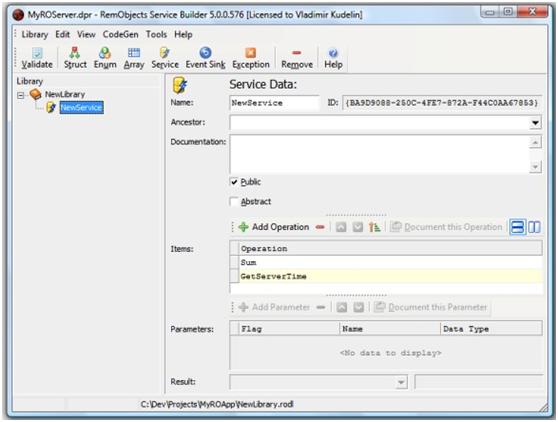Click the Array toolbar icon

click(134, 58)
